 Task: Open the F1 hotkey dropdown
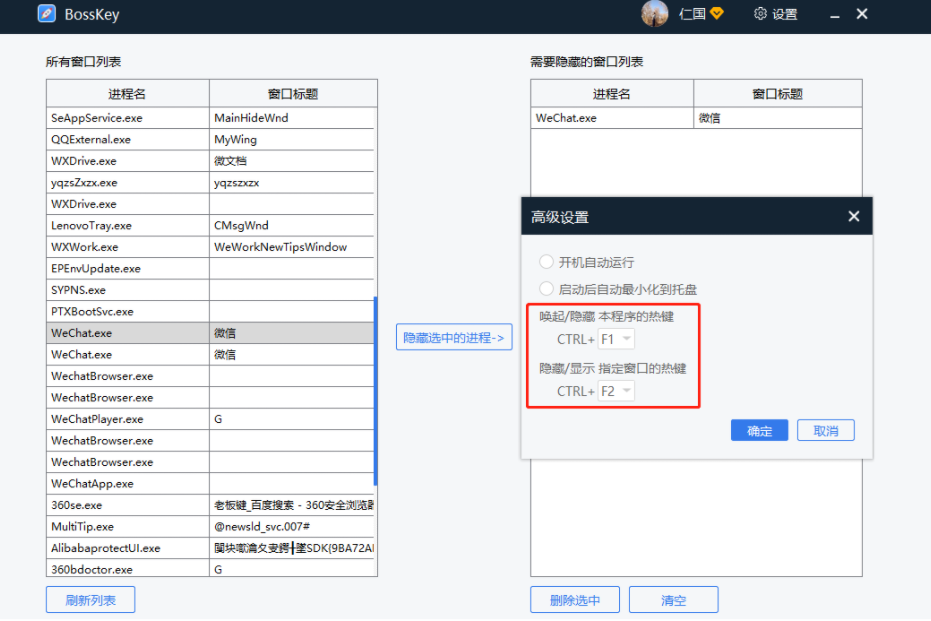click(616, 339)
